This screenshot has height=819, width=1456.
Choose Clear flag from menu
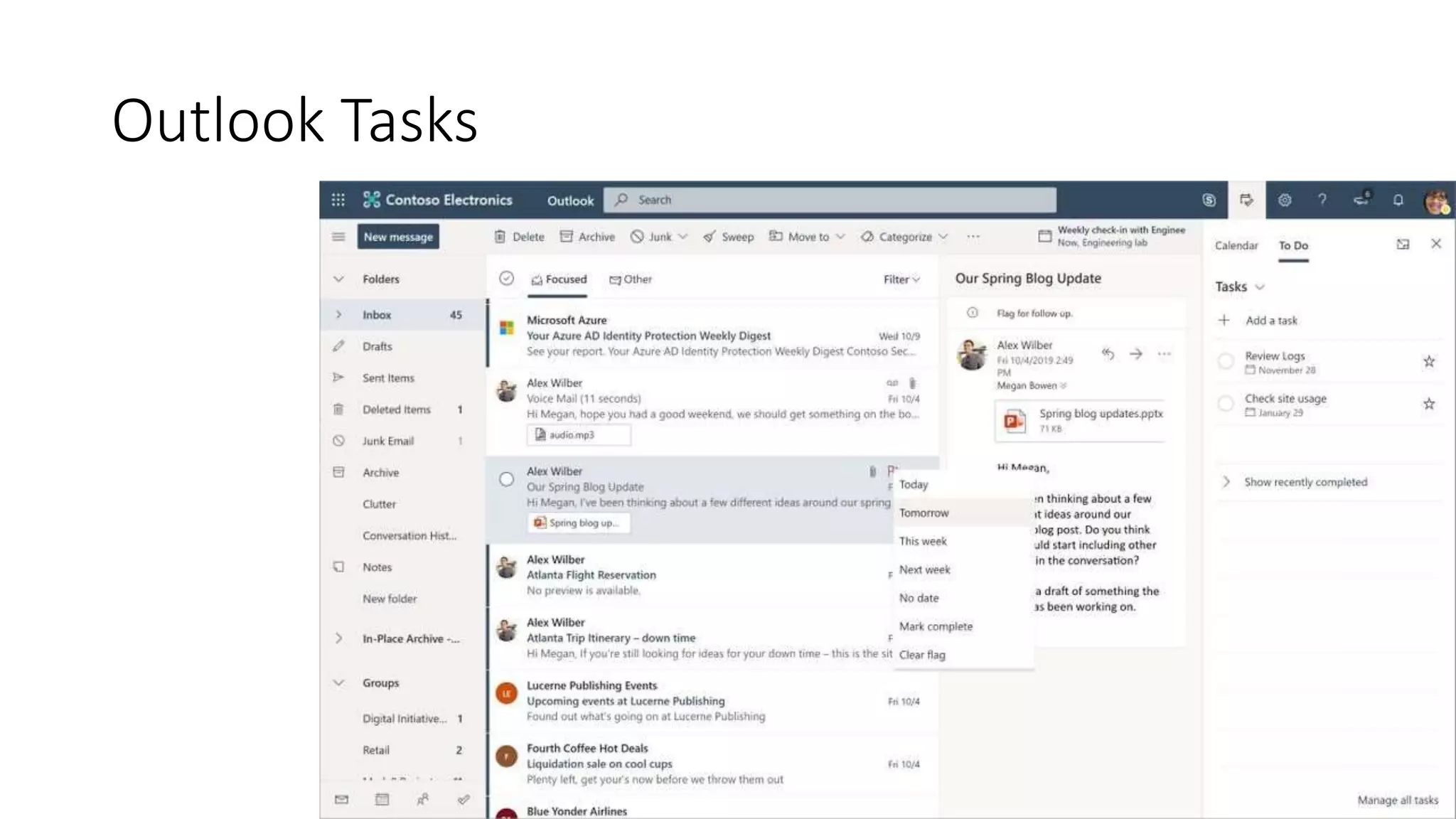click(x=963, y=655)
